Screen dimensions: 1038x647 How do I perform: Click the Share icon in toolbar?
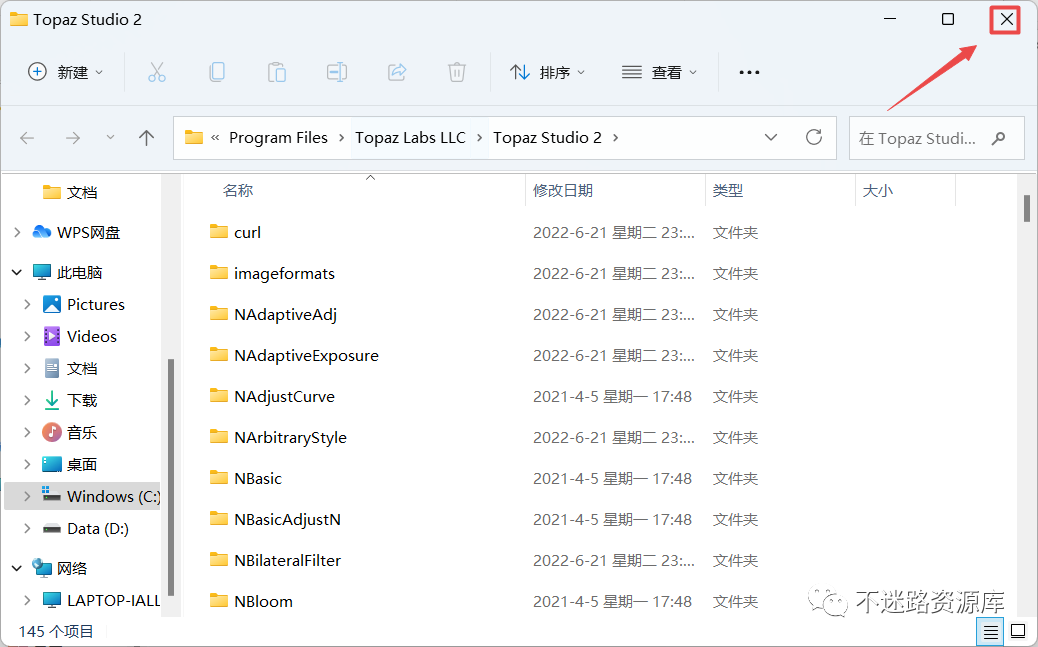click(x=397, y=72)
